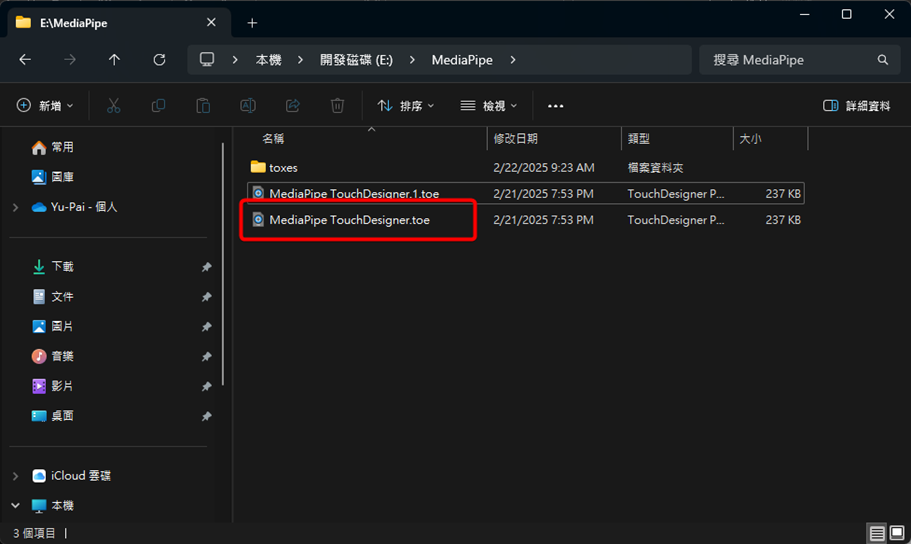
Task: Toggle the 詳細資料 details pane
Action: pyautogui.click(x=856, y=106)
